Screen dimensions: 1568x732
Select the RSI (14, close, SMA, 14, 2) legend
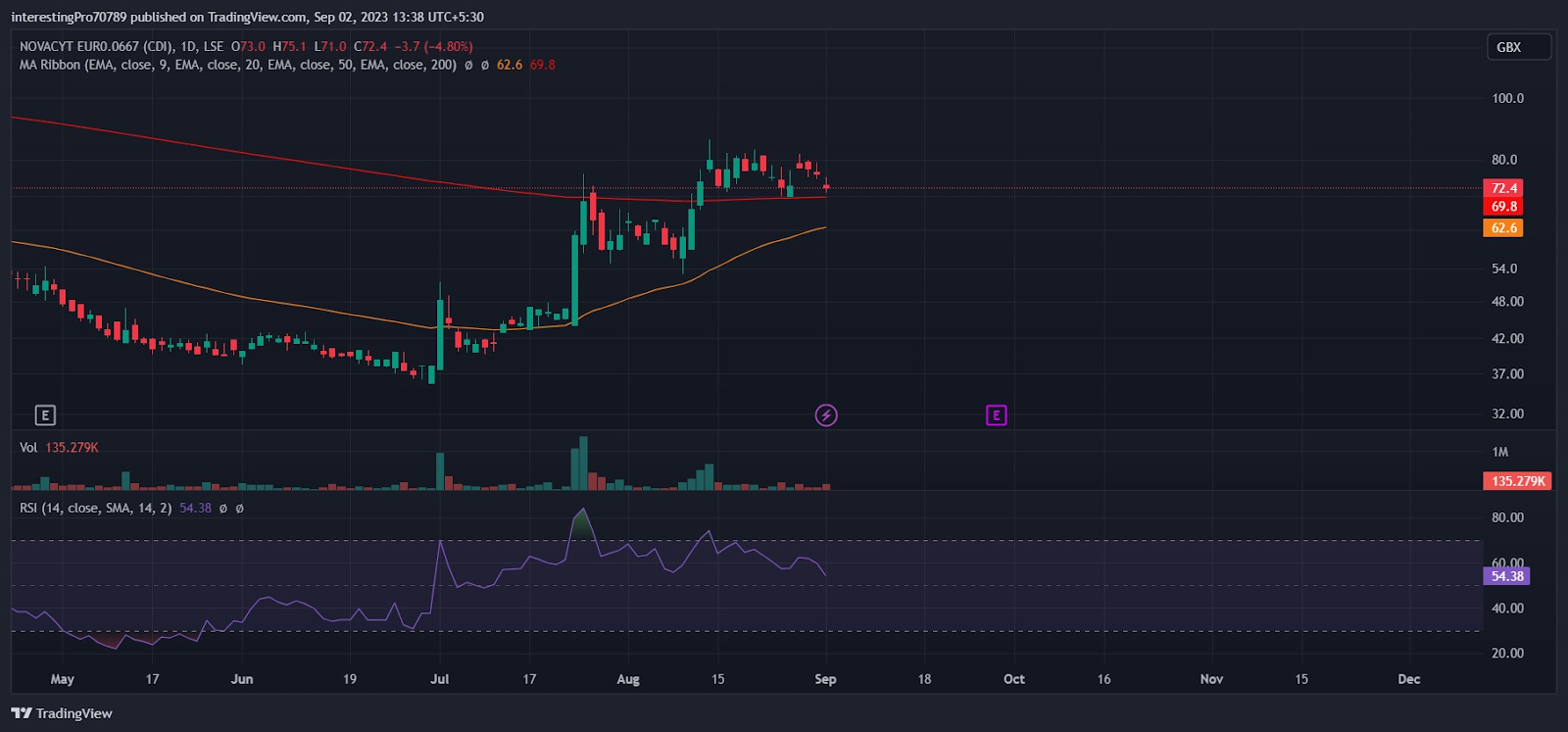click(96, 509)
